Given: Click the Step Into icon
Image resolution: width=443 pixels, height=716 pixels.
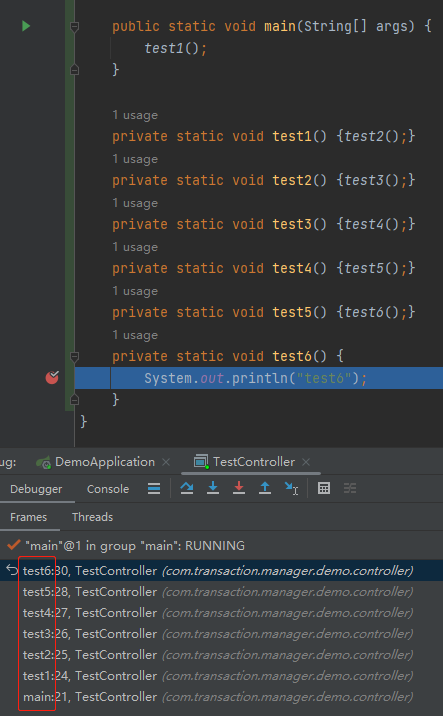Looking at the screenshot, I should click(213, 488).
